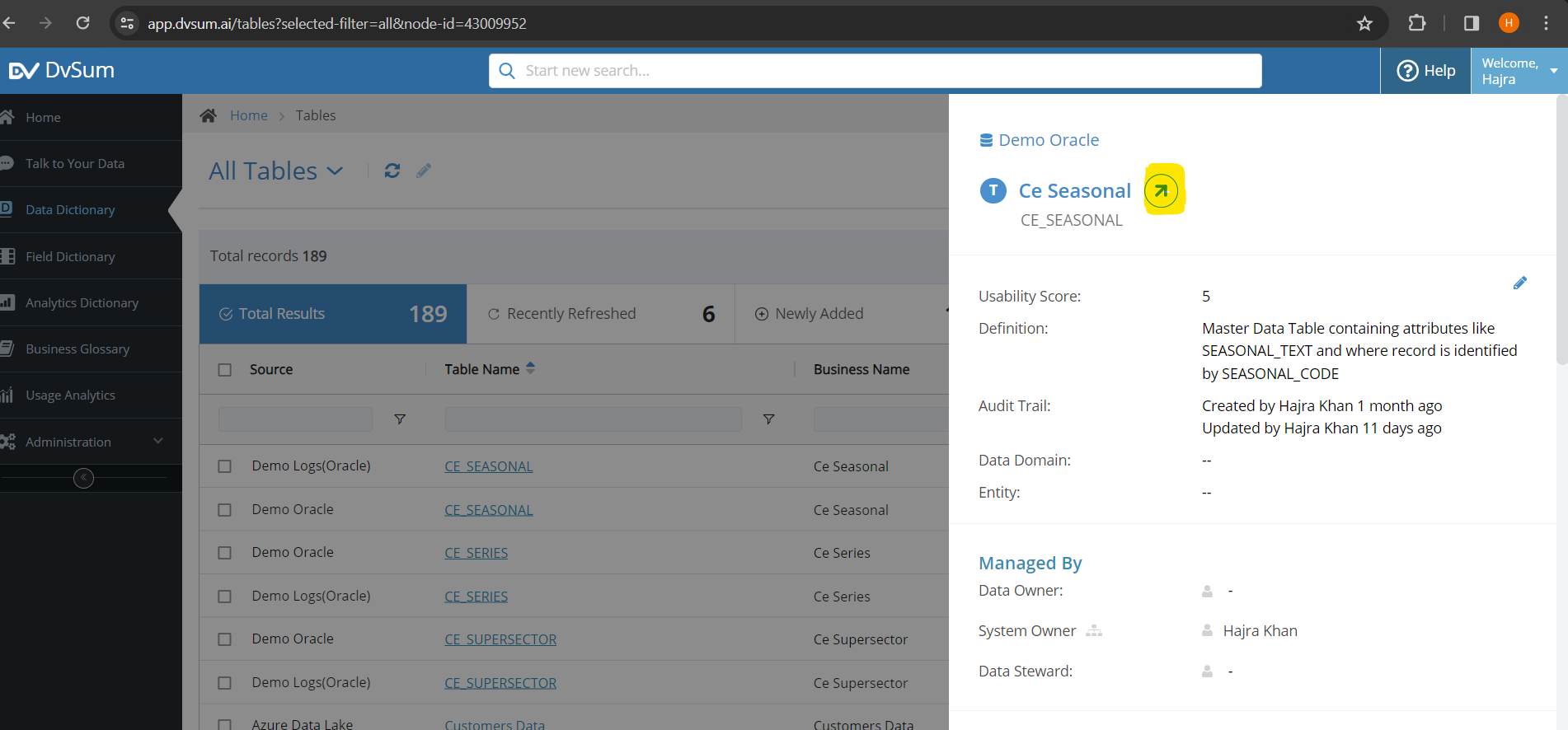
Task: Open the CE_SUPERSECTOR link for Demo Oracle
Action: pyautogui.click(x=500, y=639)
